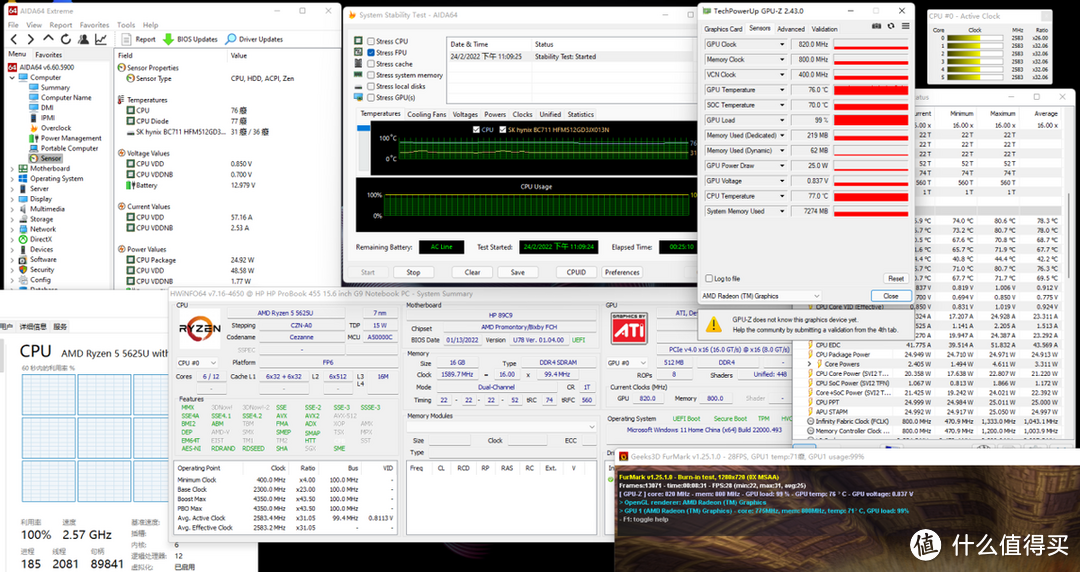Open the Tools menu in AIDA64
The image size is (1080, 572).
point(126,25)
